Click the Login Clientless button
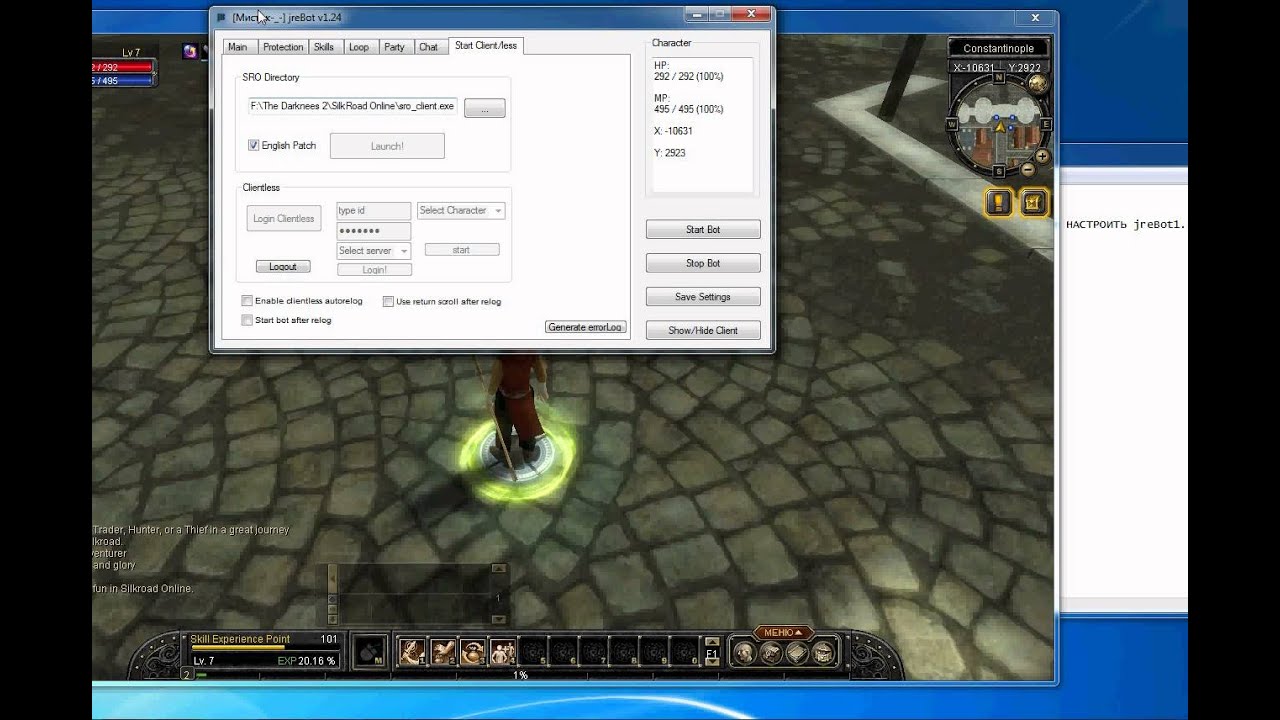 (284, 219)
